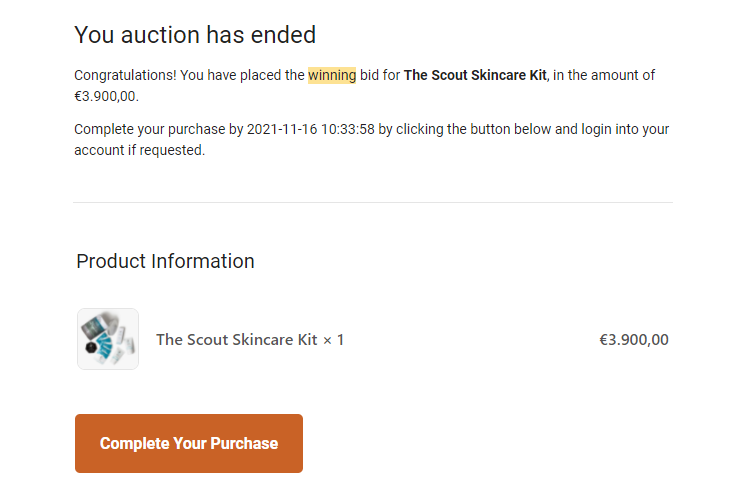
Task: Click the Complete Your Purchase button
Action: tap(188, 443)
